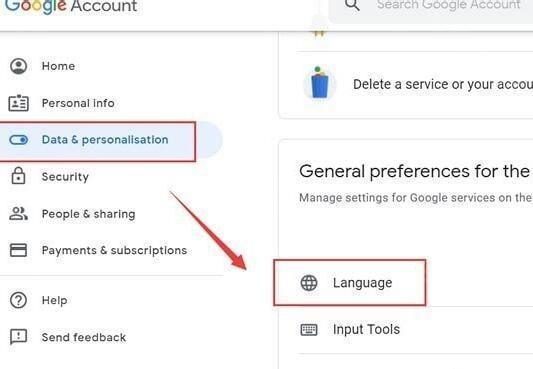Screen dimensions: 533x369
Task: Click the People & sharing icon
Action: coord(18,214)
